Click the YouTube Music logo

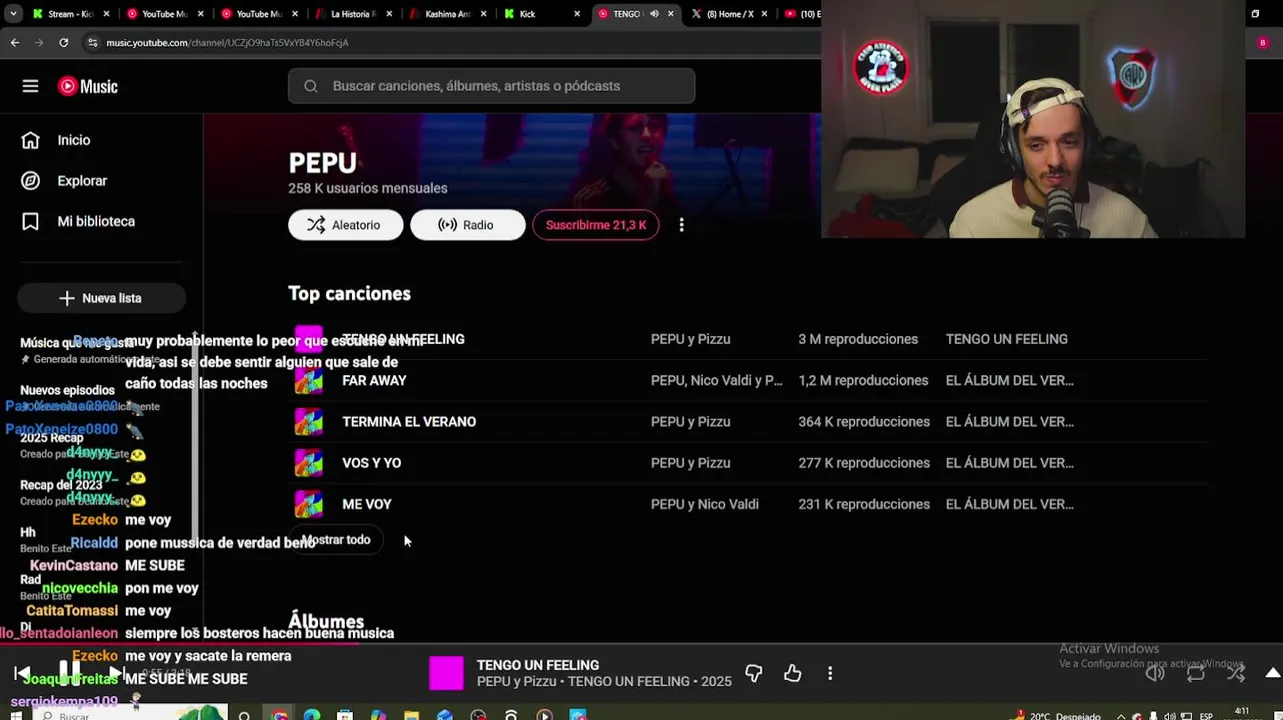(88, 86)
